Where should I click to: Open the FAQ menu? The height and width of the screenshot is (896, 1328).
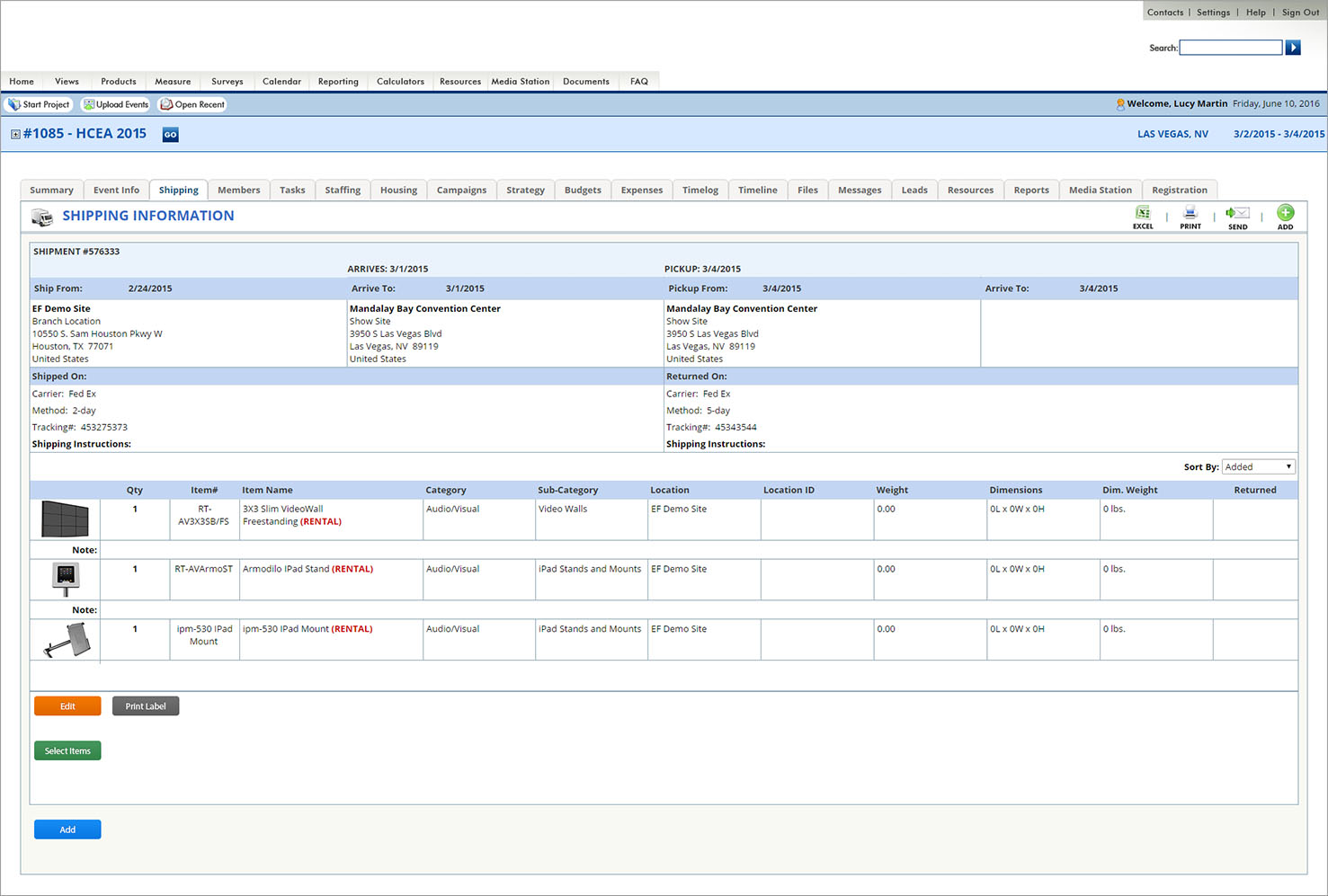coord(639,81)
